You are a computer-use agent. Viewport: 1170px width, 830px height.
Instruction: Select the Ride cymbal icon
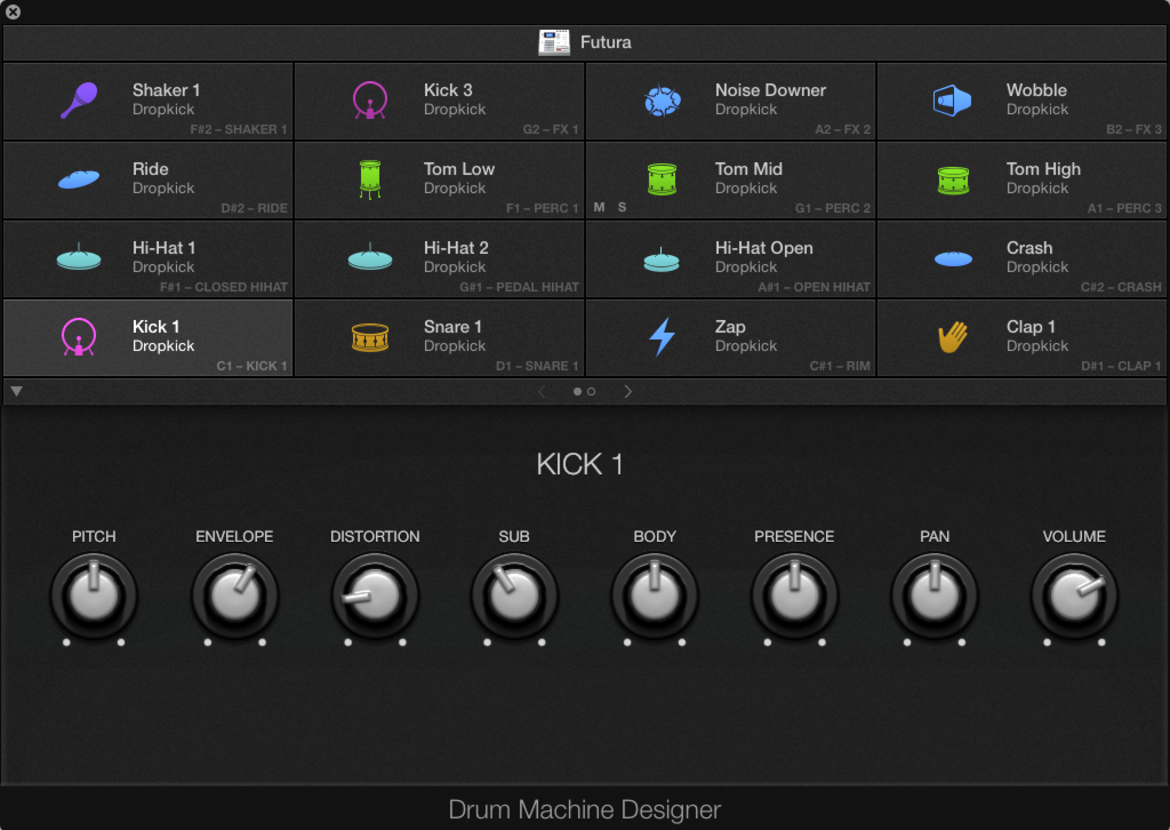pos(78,179)
